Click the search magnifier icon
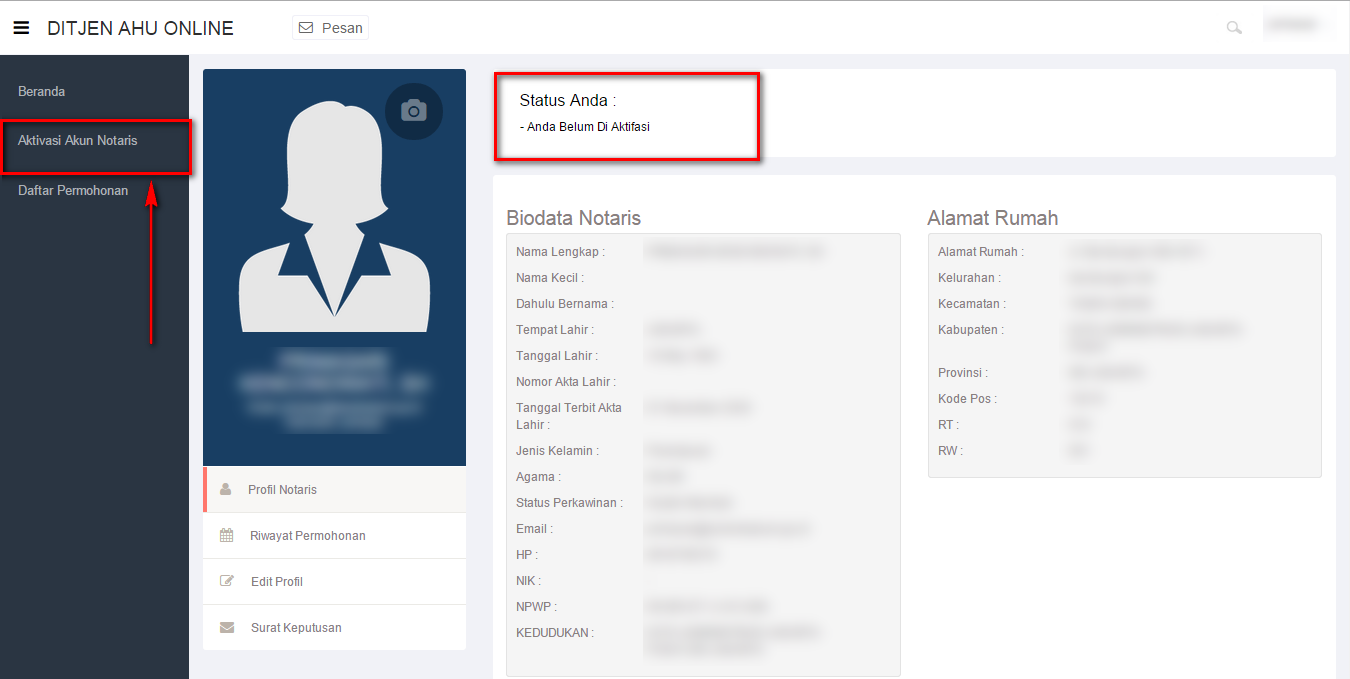This screenshot has width=1350, height=679. [x=1234, y=28]
